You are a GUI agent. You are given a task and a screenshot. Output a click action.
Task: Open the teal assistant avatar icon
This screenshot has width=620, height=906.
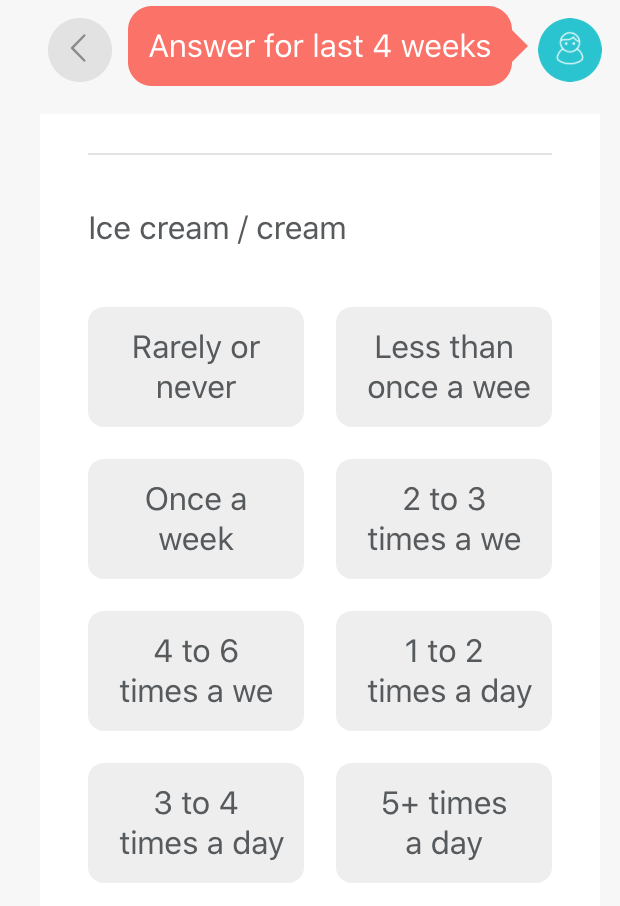pyautogui.click(x=570, y=48)
